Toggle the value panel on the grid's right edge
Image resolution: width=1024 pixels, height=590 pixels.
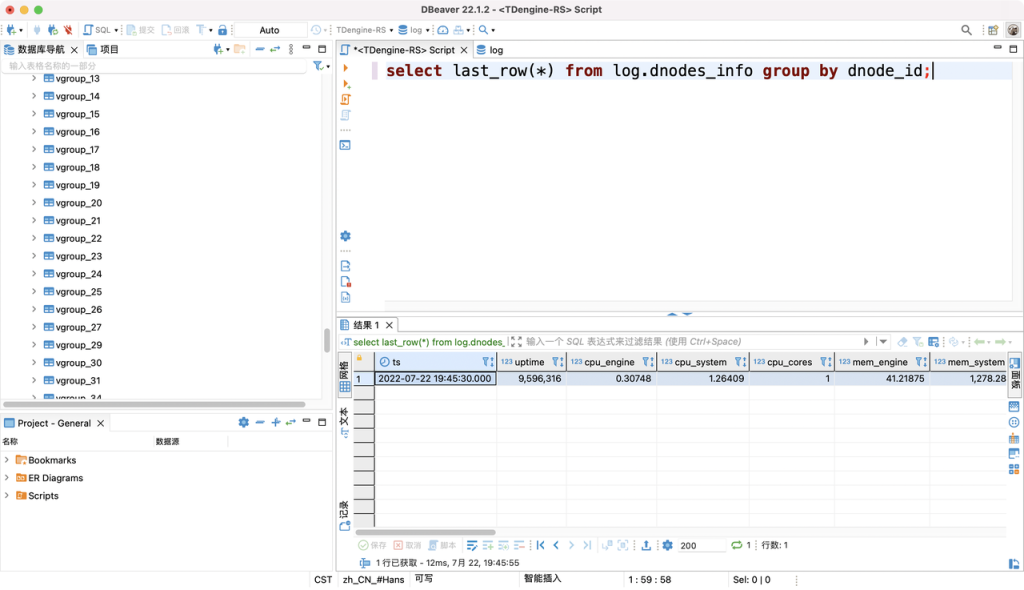(x=1013, y=363)
